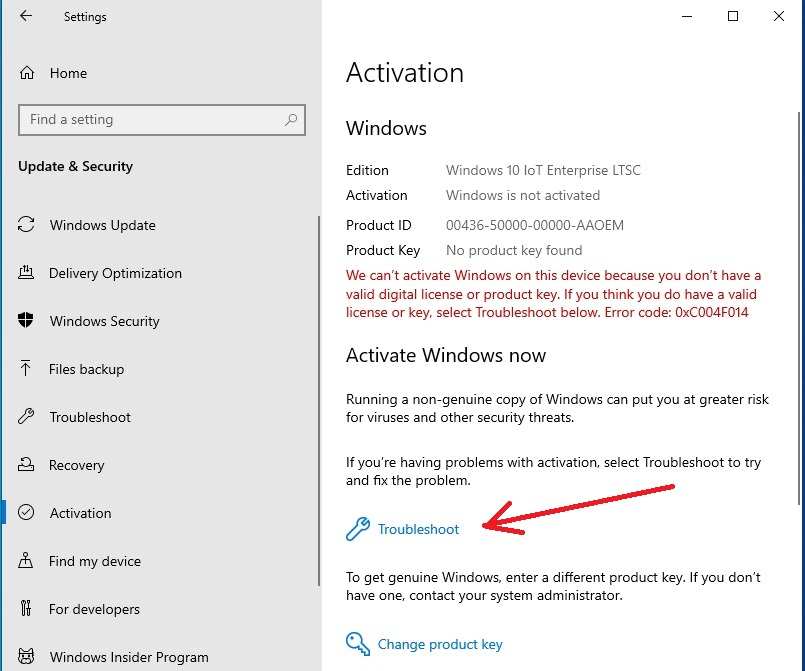Click the key icon beside Change product key
This screenshot has width=805, height=671.
(357, 644)
